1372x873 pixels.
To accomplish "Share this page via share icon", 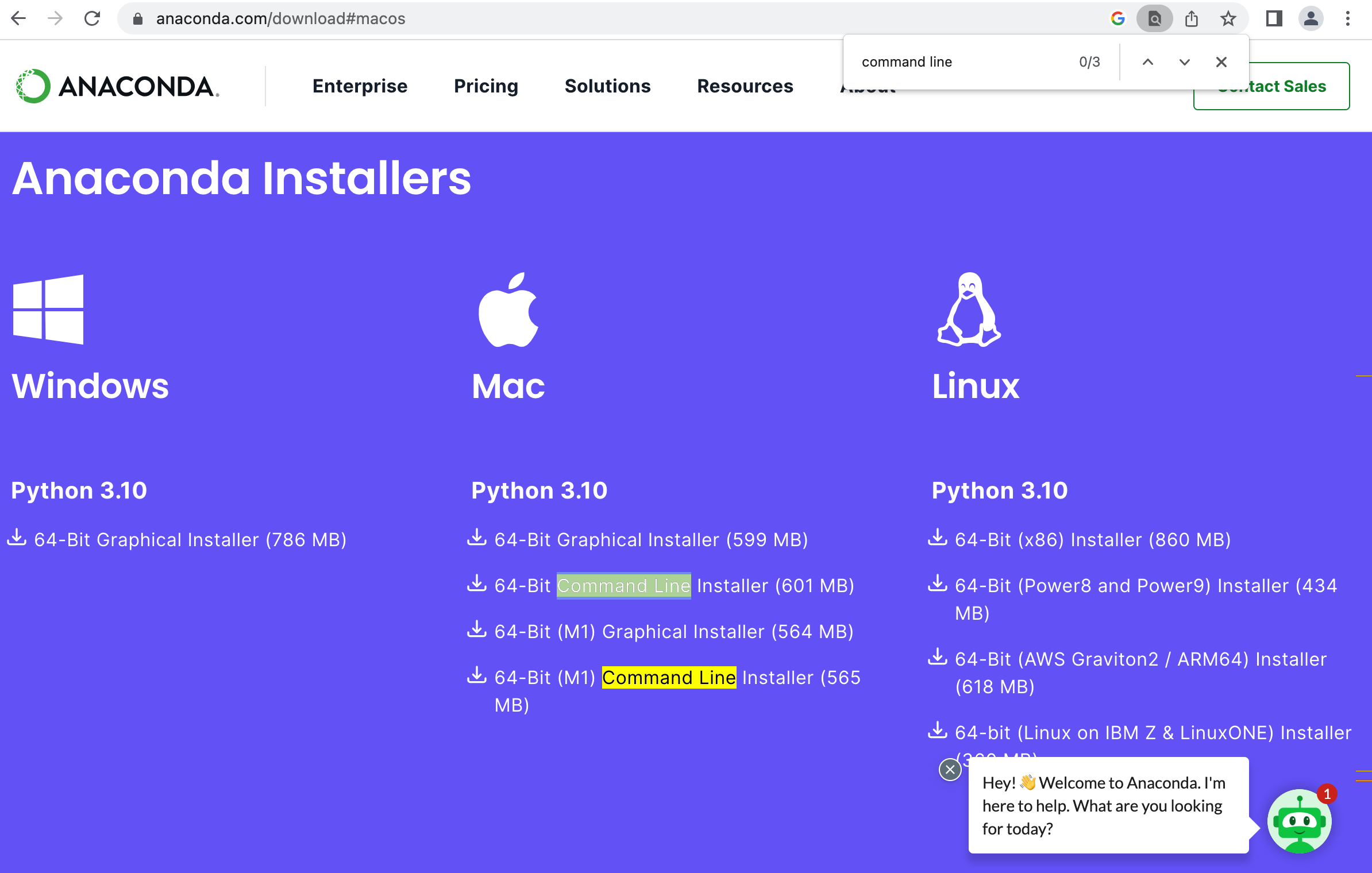I will pyautogui.click(x=1192, y=19).
